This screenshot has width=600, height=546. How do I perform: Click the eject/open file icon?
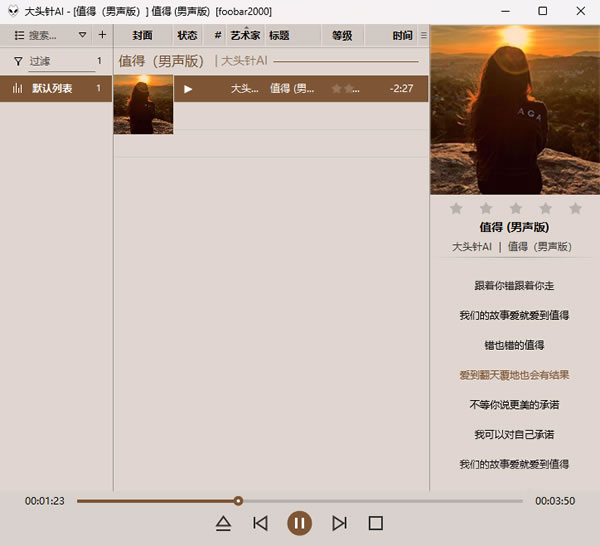click(223, 523)
